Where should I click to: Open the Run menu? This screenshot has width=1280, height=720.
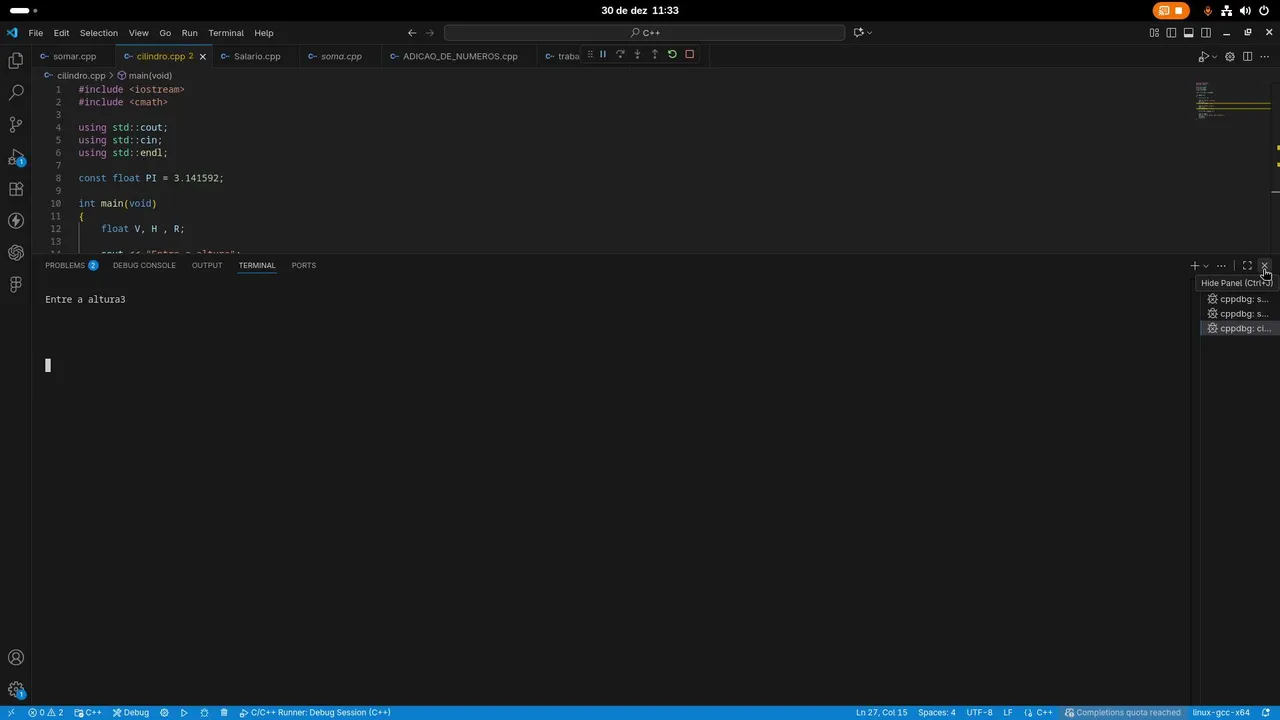click(189, 33)
